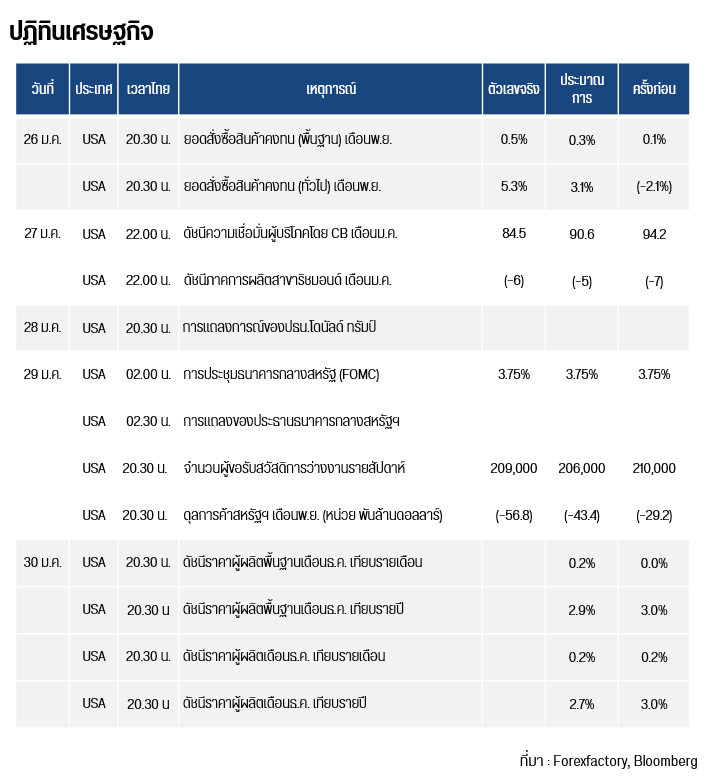Click the ประมาณการ column header
This screenshot has height=779, width=706.
[x=581, y=89]
